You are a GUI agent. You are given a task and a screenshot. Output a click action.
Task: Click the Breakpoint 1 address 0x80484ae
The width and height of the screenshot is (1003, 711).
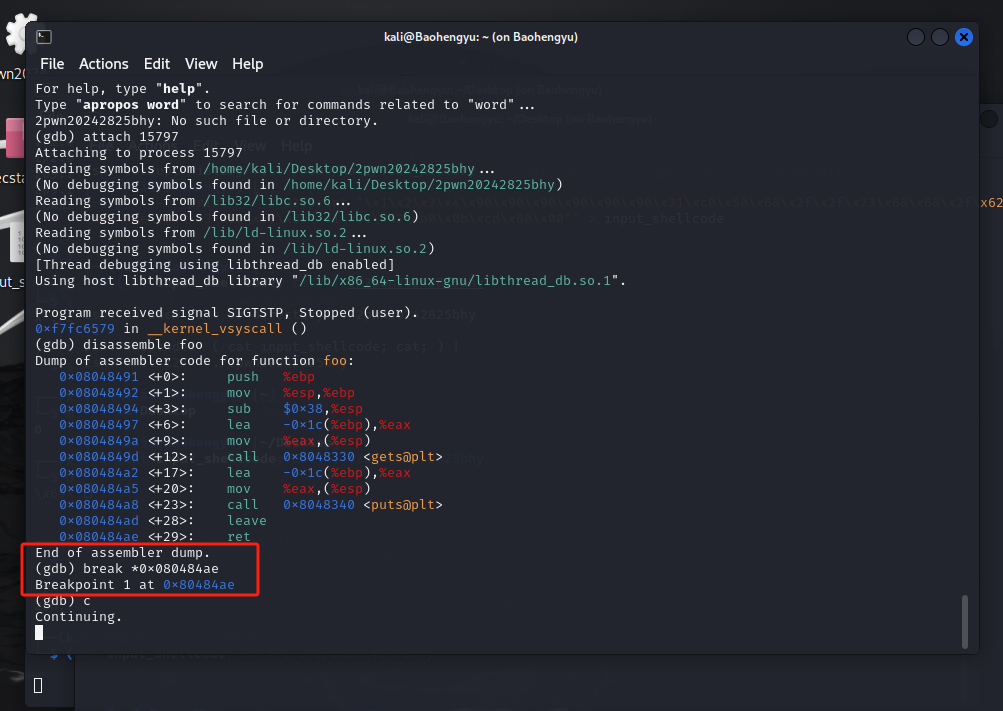[199, 584]
